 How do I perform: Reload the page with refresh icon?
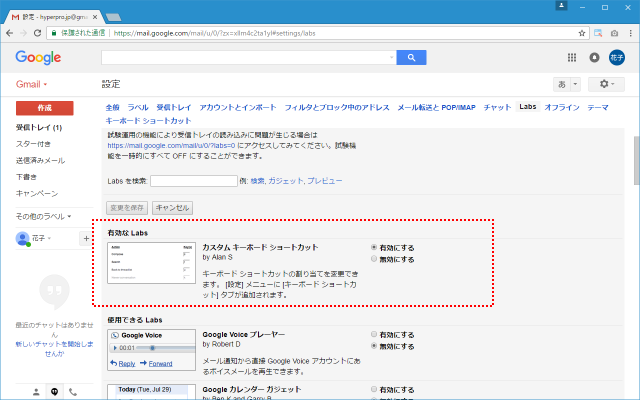pos(37,33)
